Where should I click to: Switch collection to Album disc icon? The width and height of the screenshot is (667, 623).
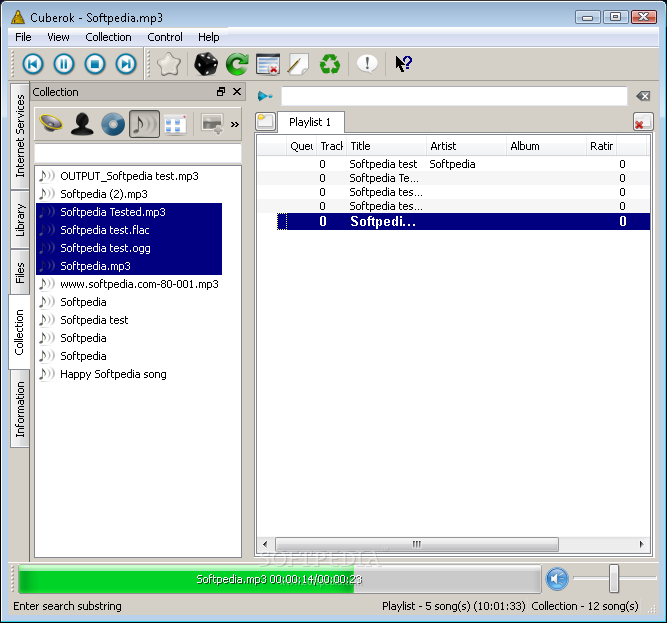pyautogui.click(x=113, y=124)
